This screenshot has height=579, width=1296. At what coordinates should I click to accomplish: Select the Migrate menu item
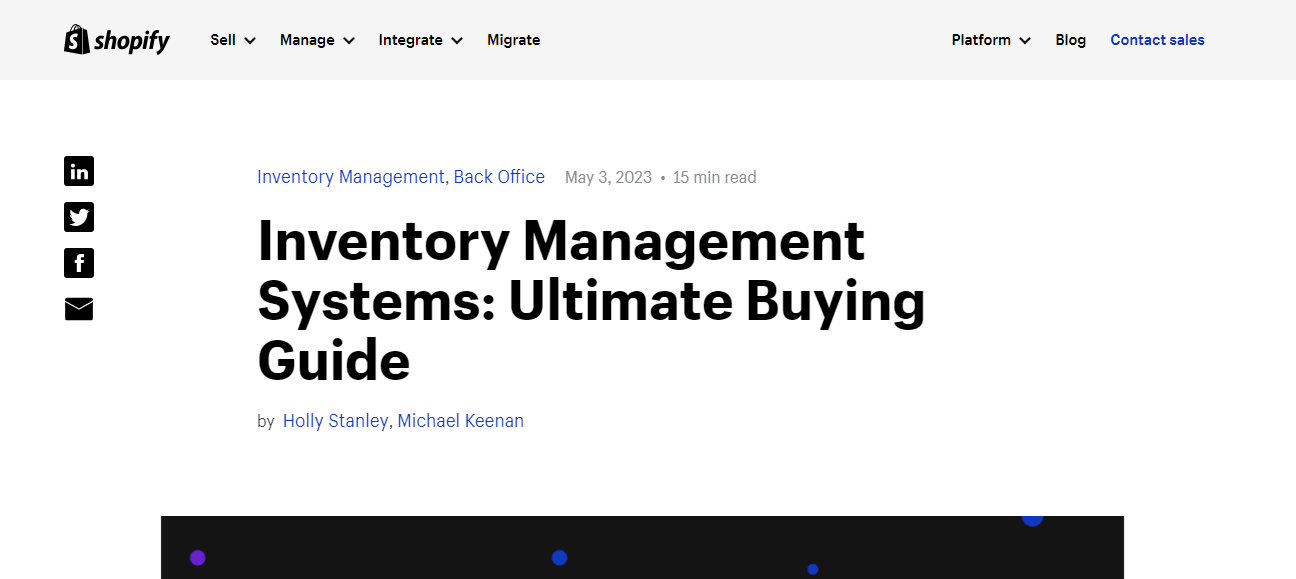pos(513,40)
